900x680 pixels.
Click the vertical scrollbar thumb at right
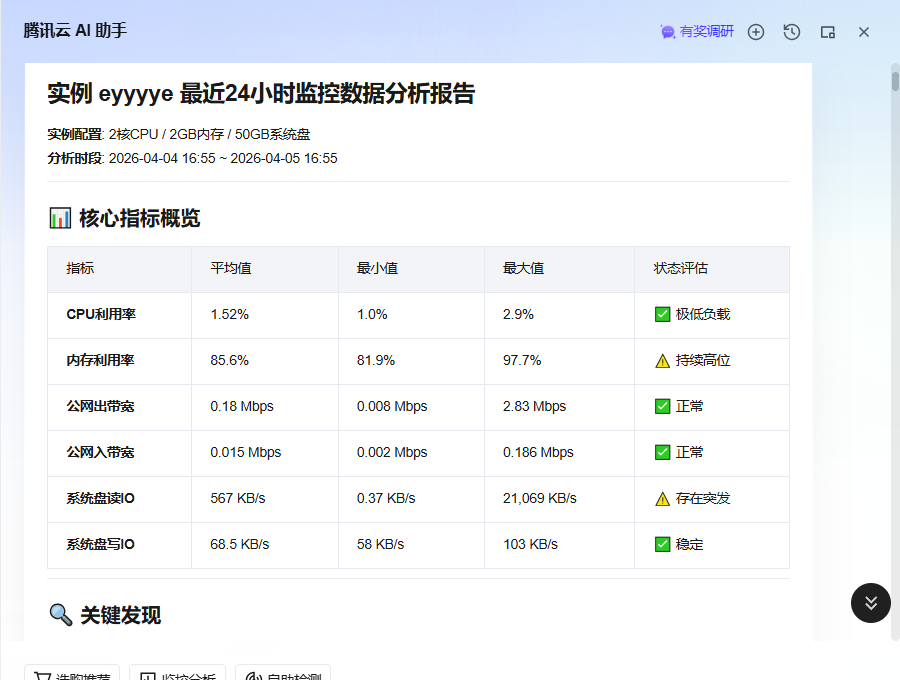click(x=895, y=80)
